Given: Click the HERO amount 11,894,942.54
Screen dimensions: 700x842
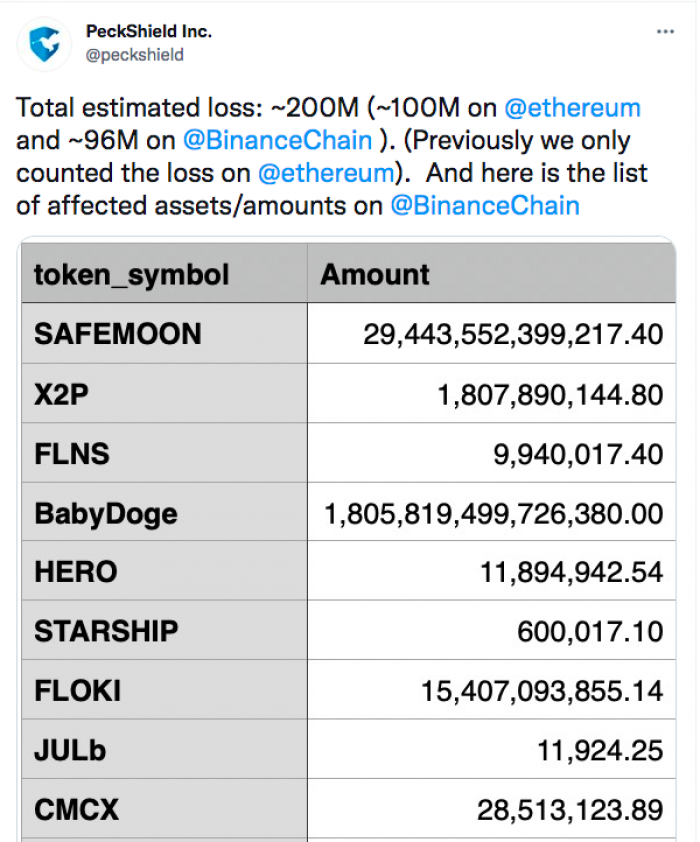Looking at the screenshot, I should click(572, 571).
